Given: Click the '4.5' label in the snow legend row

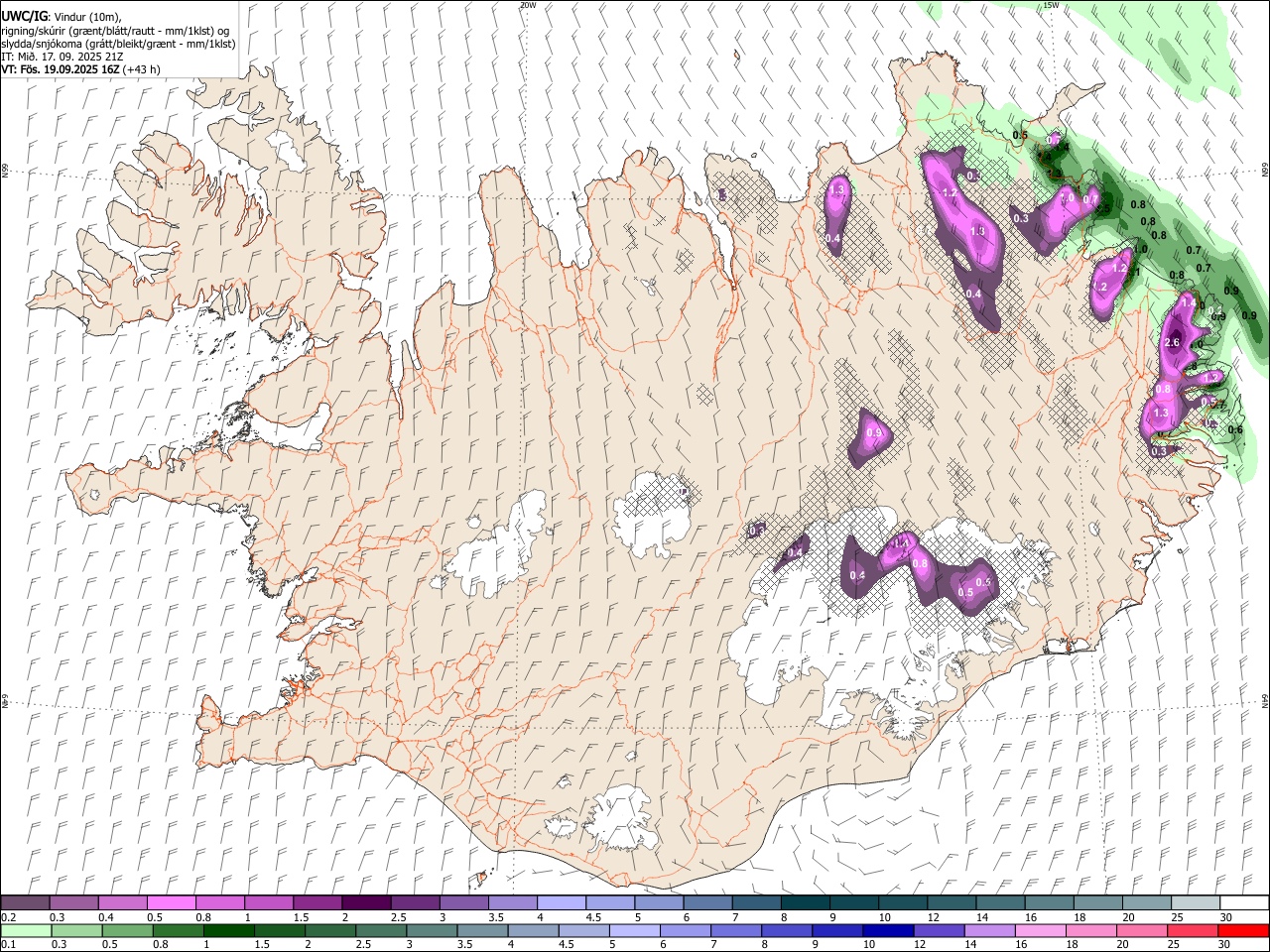Looking at the screenshot, I should pyautogui.click(x=593, y=917).
